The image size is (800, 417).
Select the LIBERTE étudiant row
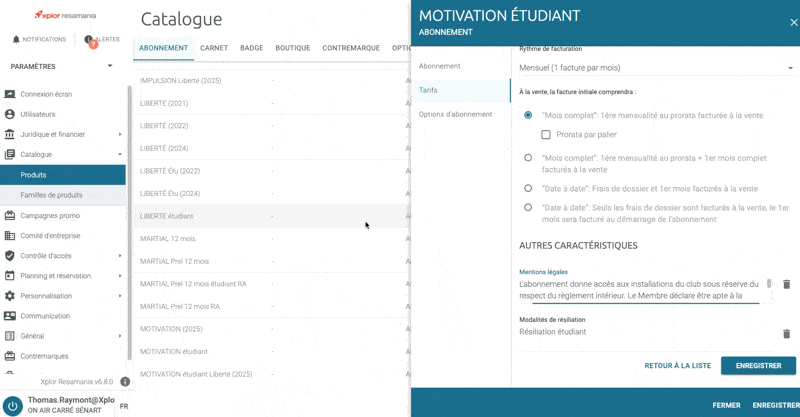[271, 216]
